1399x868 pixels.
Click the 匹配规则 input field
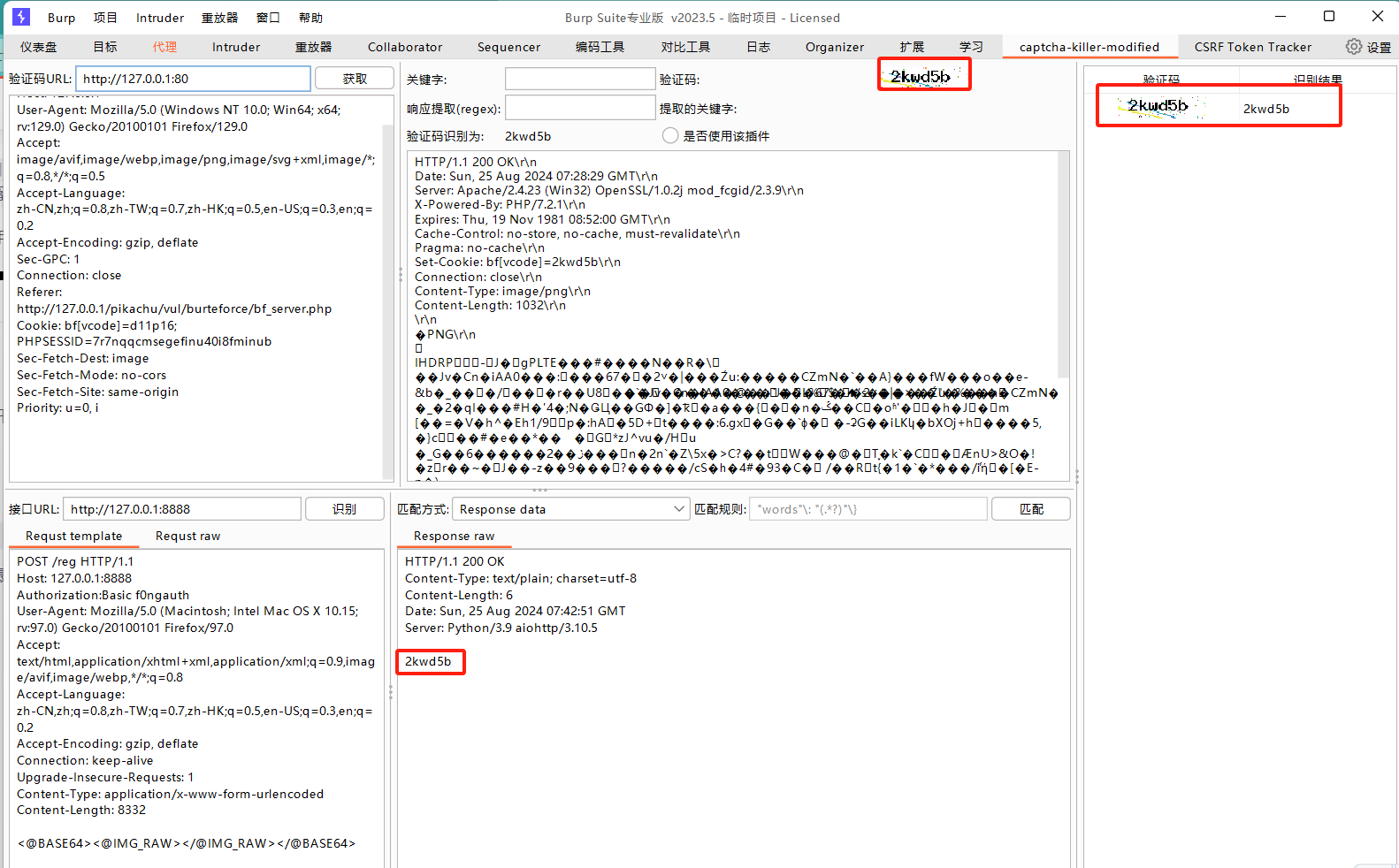pyautogui.click(x=868, y=509)
